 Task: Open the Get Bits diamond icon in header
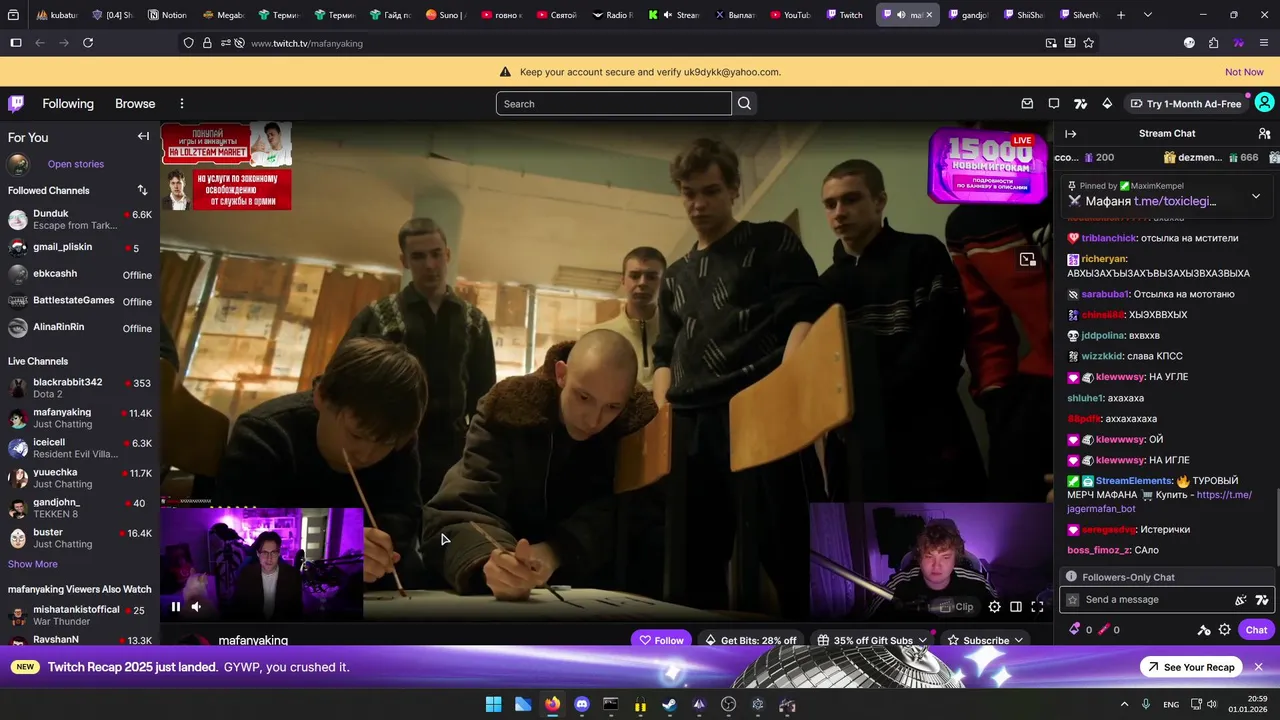pos(1107,103)
